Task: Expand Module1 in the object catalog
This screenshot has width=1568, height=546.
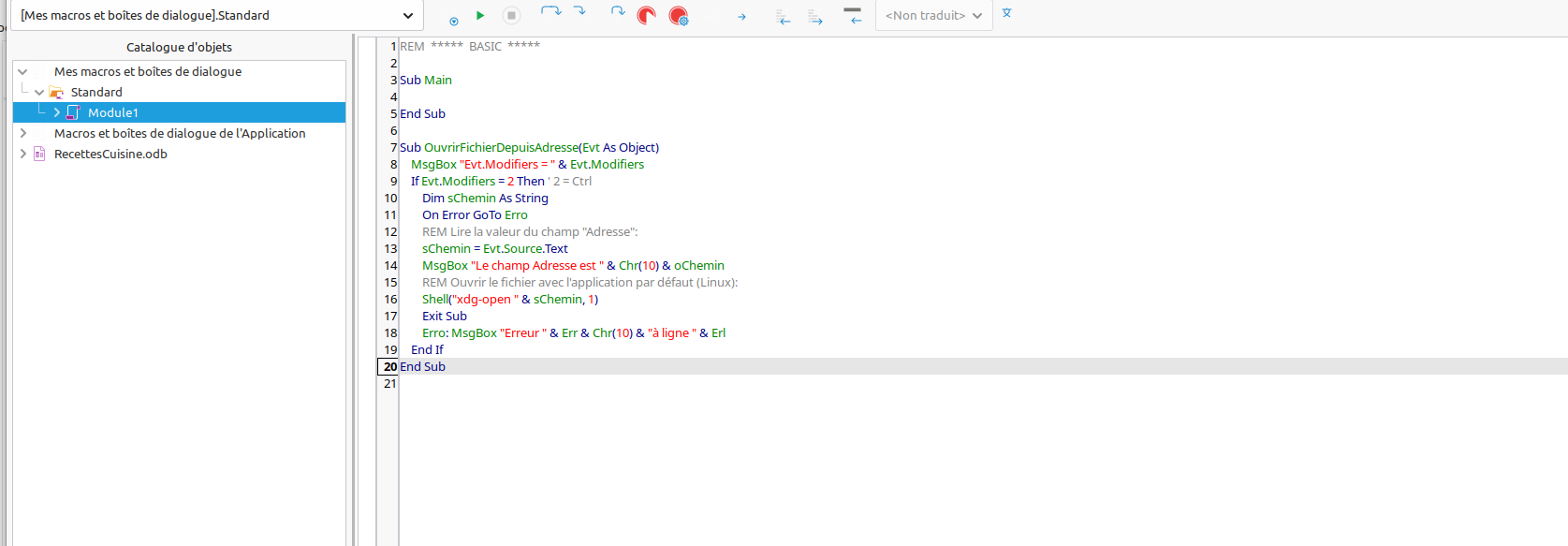Action: tap(57, 112)
